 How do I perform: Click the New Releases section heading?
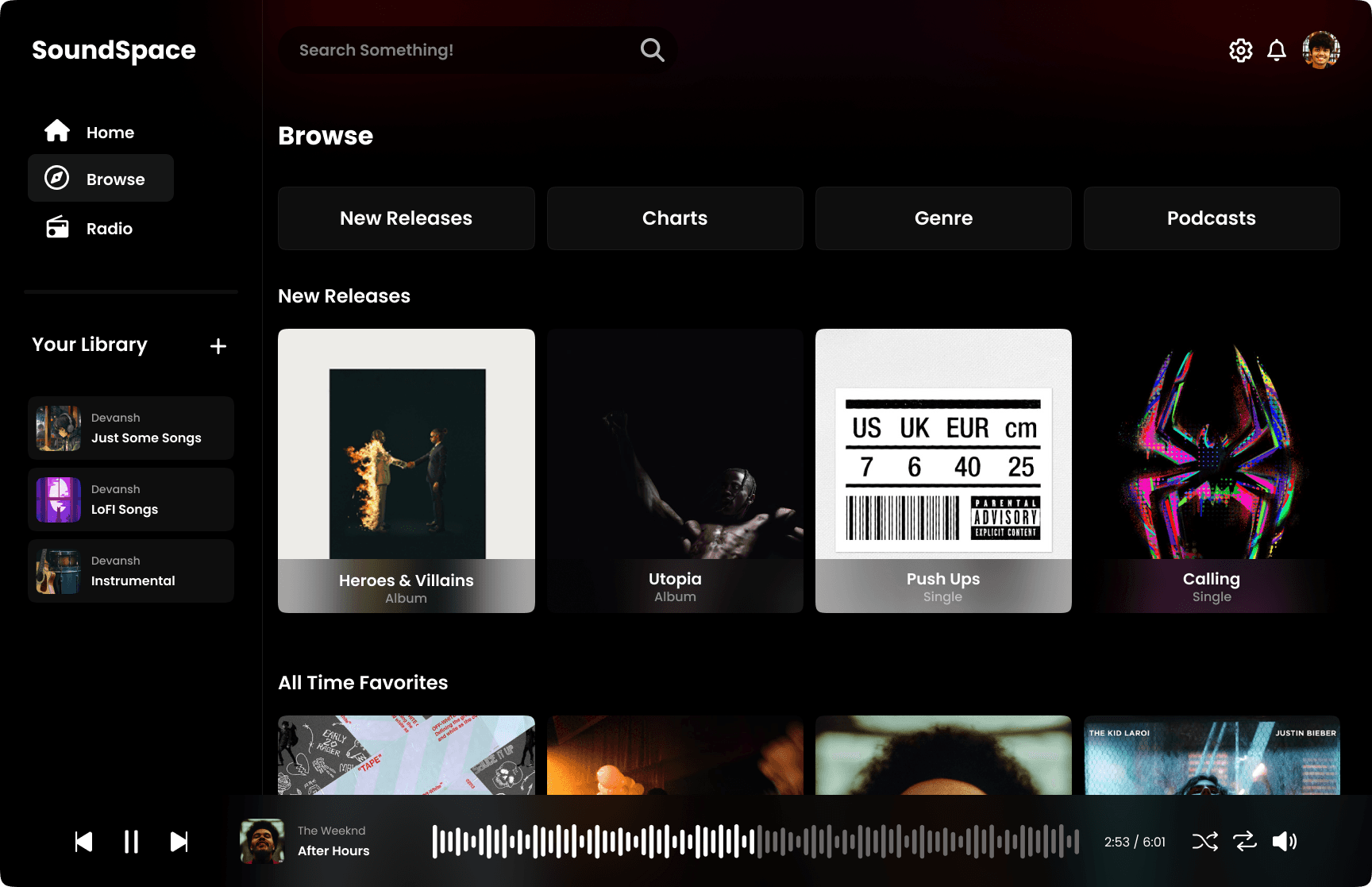coord(344,296)
